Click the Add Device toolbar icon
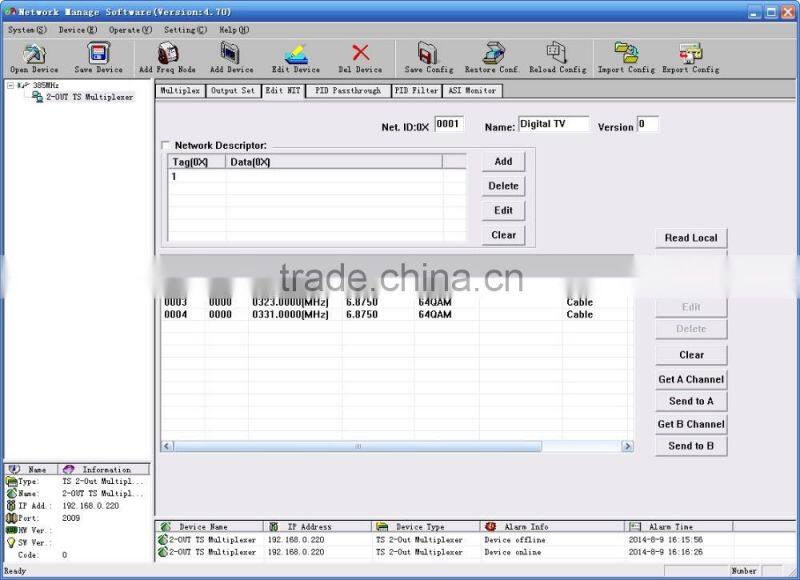The width and height of the screenshot is (800, 580). (x=232, y=57)
